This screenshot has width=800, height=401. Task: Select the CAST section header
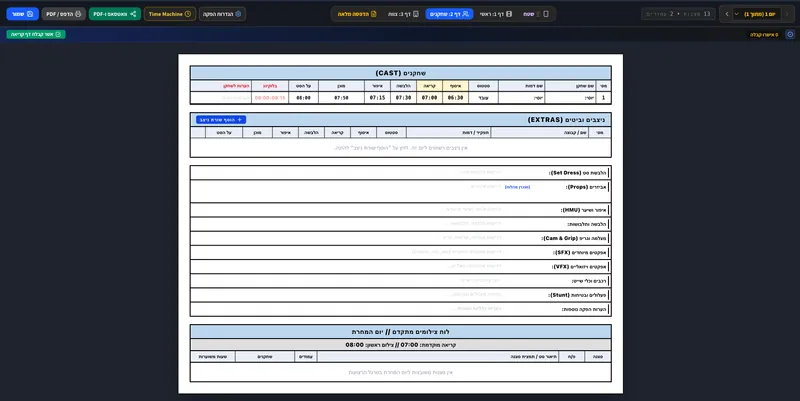401,73
